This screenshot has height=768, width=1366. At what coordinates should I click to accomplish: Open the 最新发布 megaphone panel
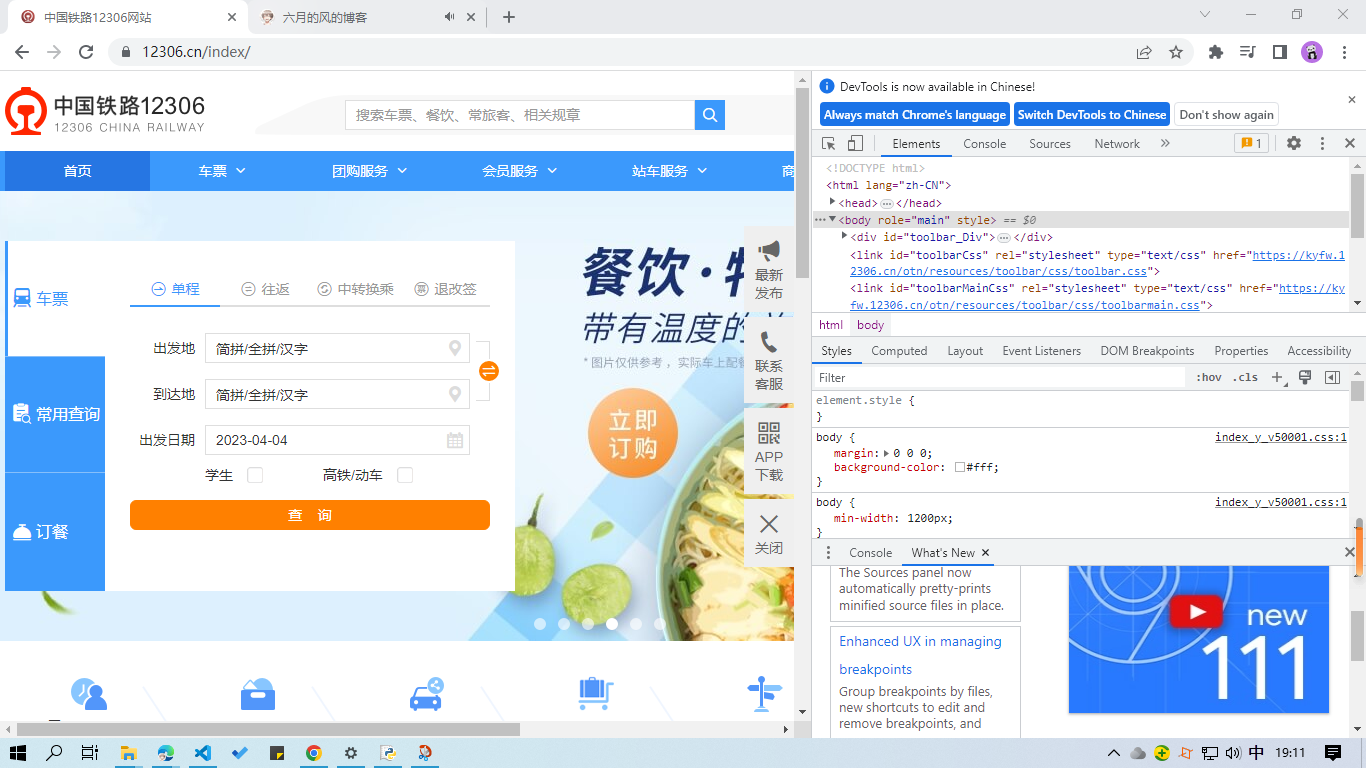point(769,270)
